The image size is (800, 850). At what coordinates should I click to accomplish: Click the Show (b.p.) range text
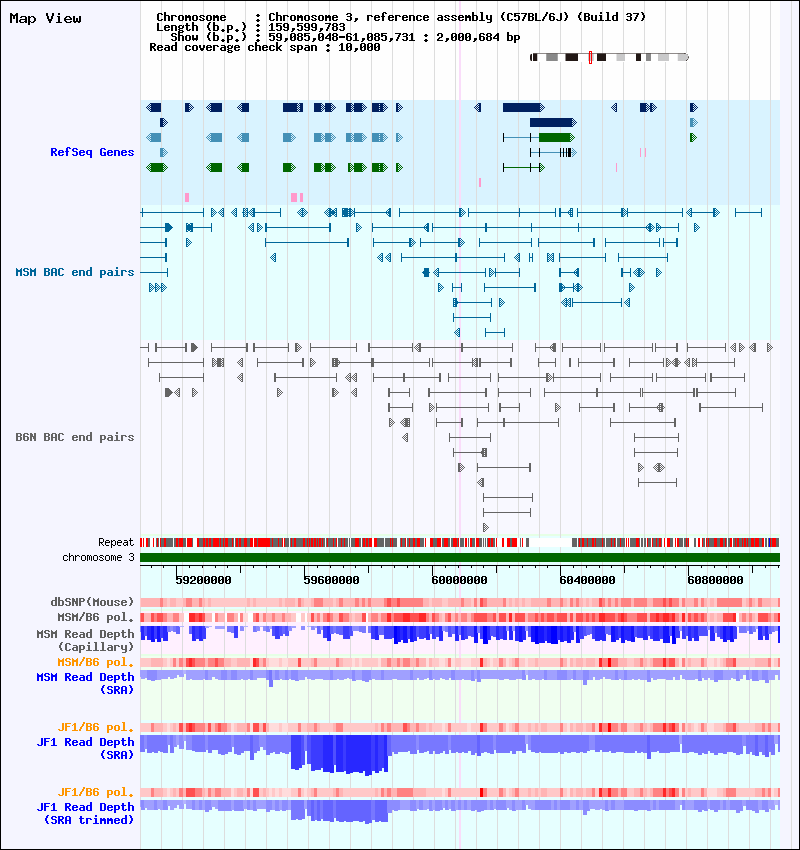345,37
